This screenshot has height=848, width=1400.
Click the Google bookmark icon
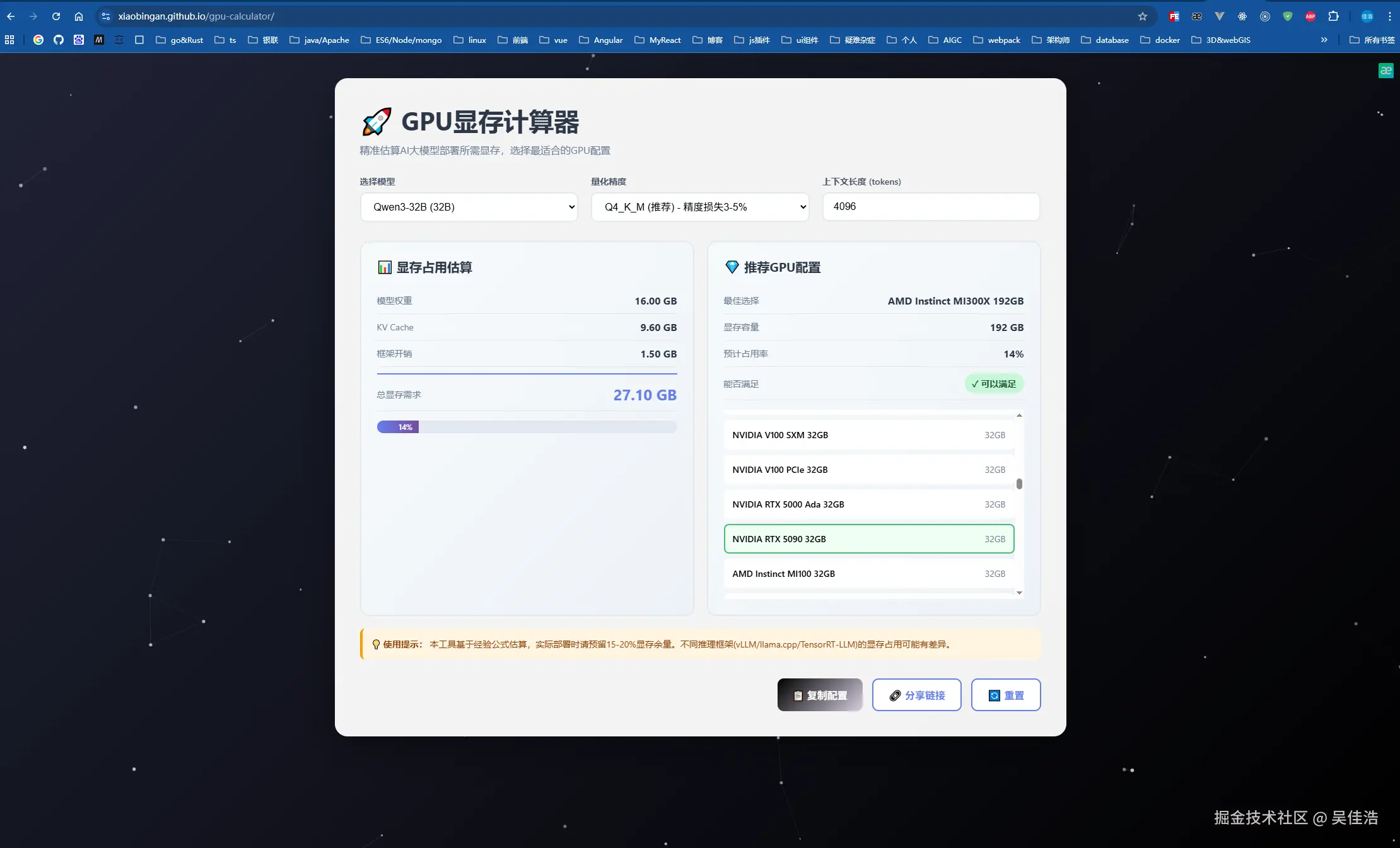click(x=38, y=40)
